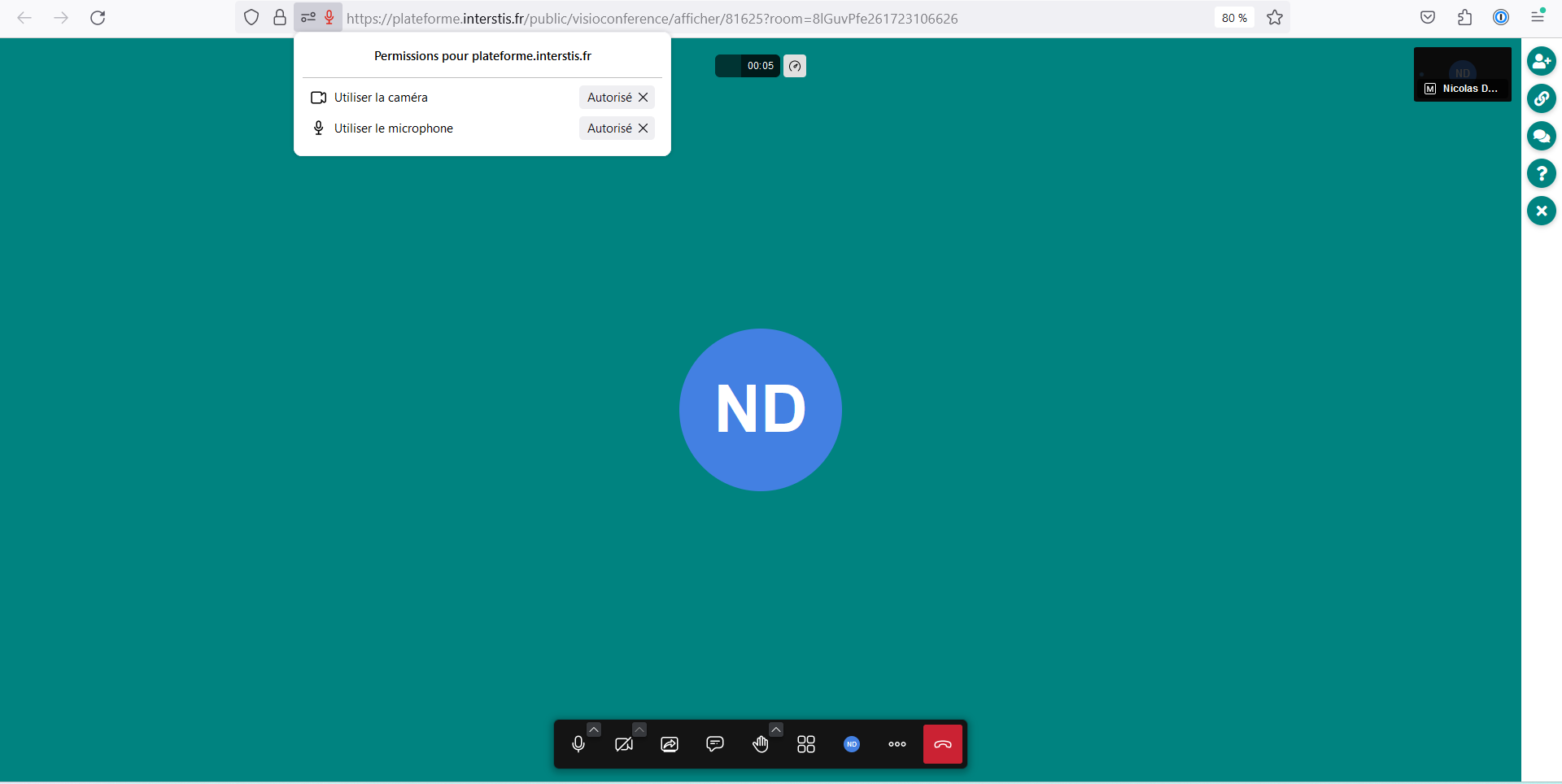The image size is (1562, 784).
Task: Toggle the site permissions icon in address bar
Action: tap(308, 17)
